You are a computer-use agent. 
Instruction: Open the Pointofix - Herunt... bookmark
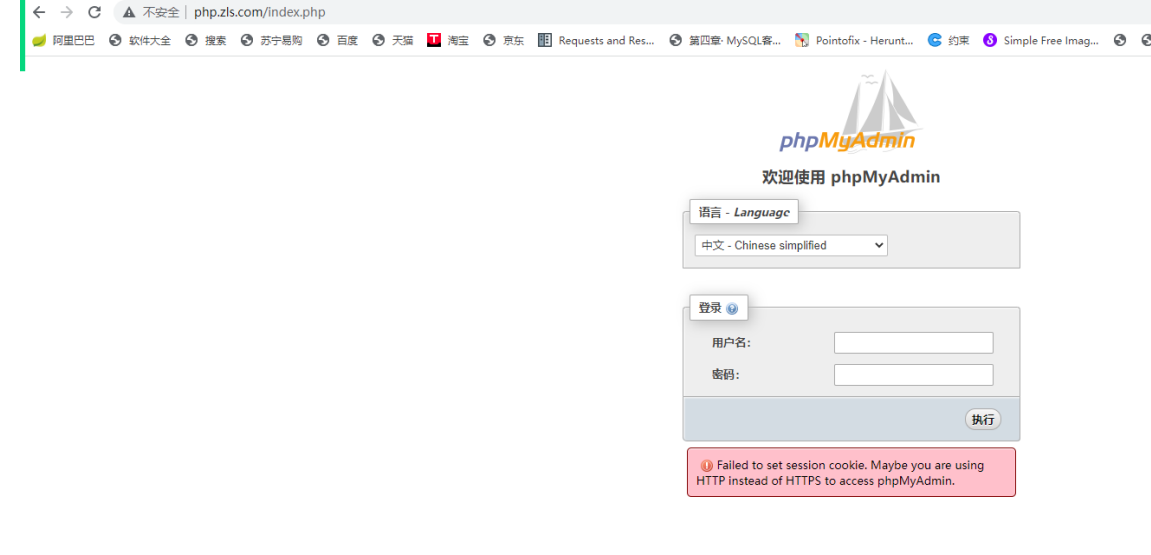[x=854, y=40]
